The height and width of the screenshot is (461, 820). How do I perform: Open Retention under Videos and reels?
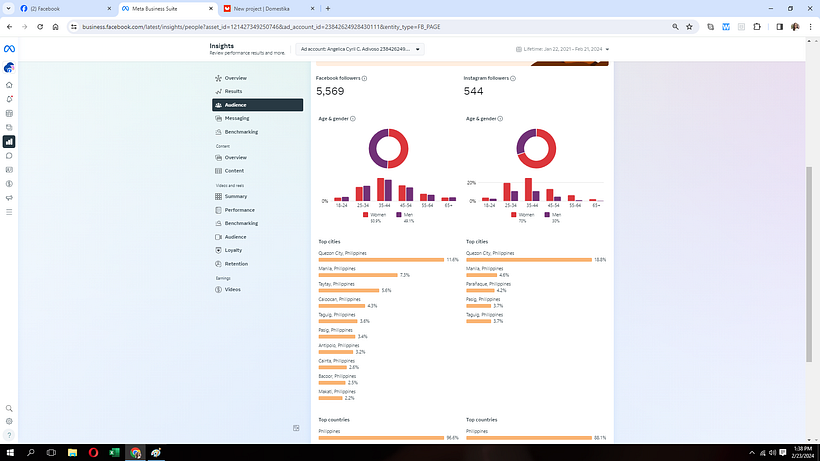(x=257, y=264)
